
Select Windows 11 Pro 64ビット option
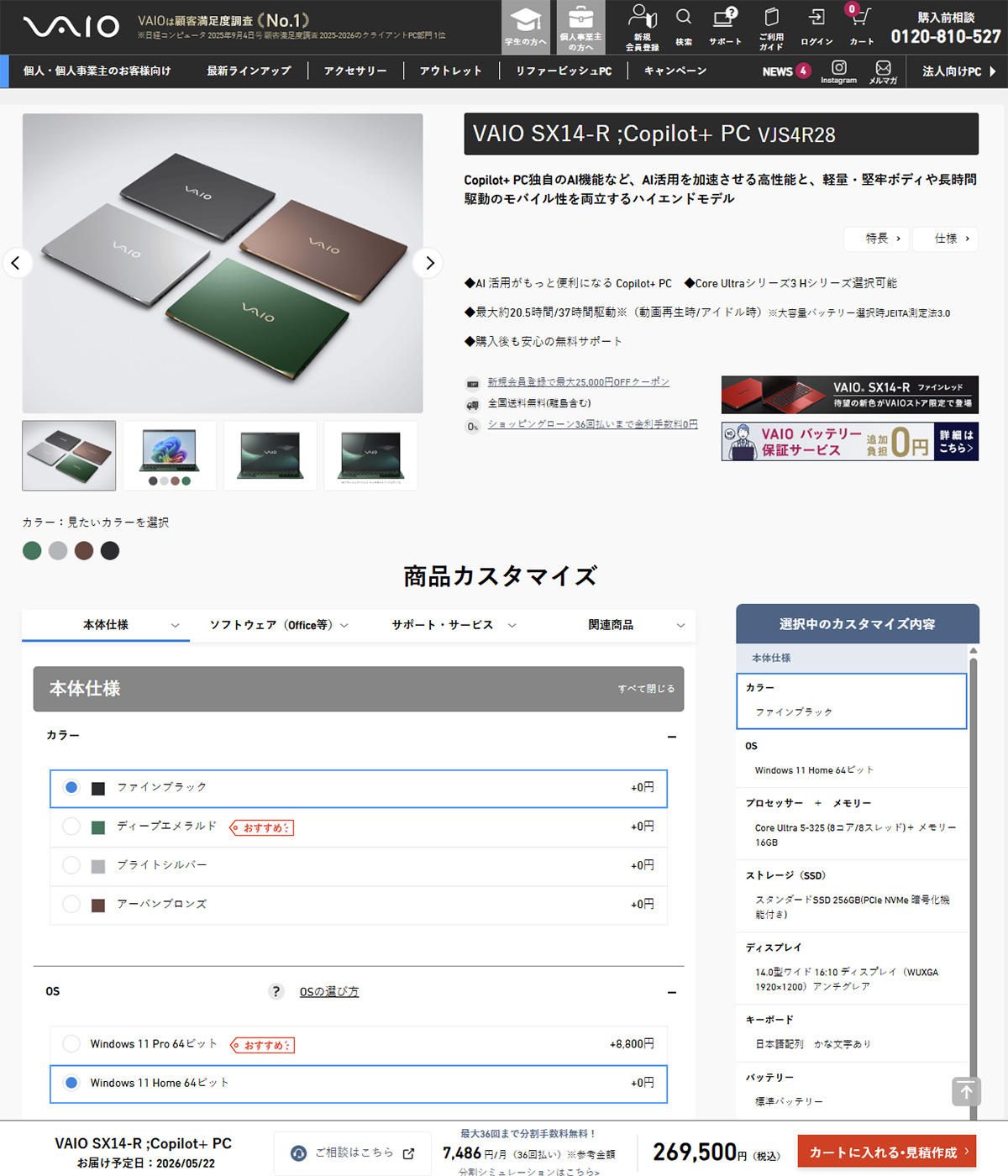[71, 1043]
